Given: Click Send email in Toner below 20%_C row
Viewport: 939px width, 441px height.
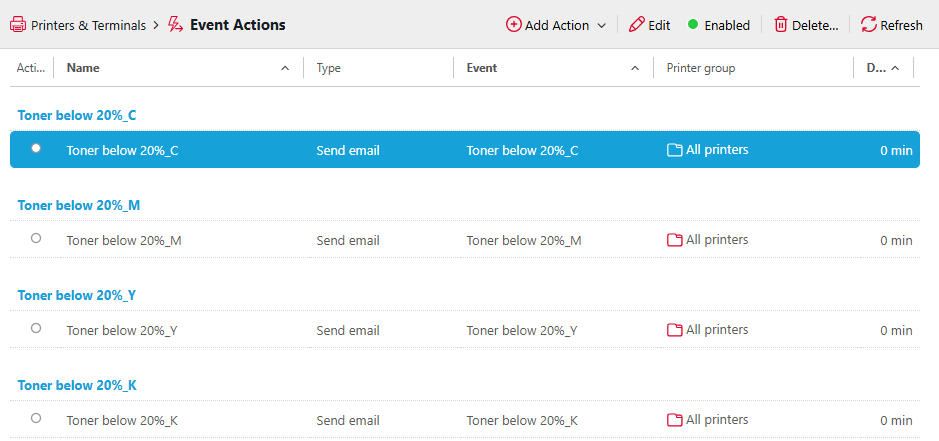Looking at the screenshot, I should (348, 150).
